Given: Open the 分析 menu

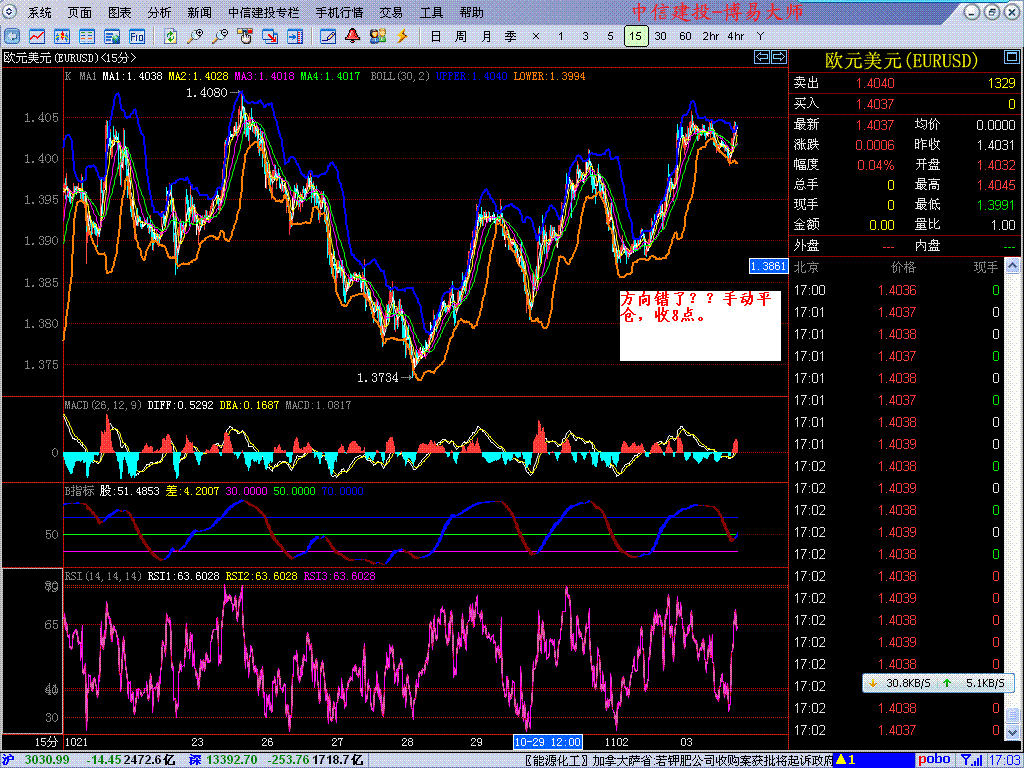Looking at the screenshot, I should pos(159,12).
